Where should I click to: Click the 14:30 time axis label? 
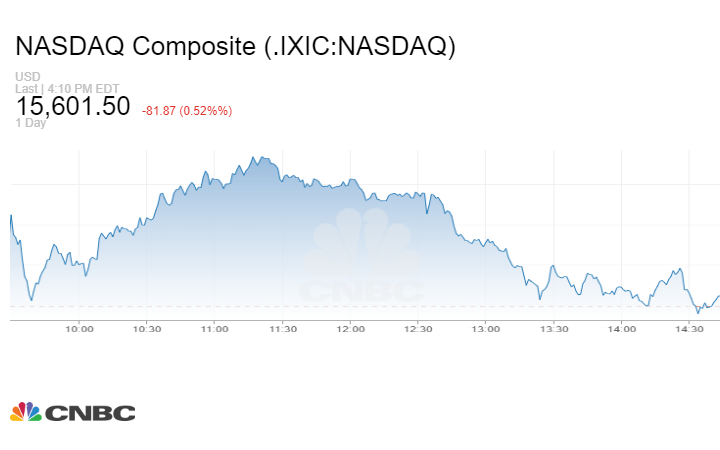(x=689, y=328)
